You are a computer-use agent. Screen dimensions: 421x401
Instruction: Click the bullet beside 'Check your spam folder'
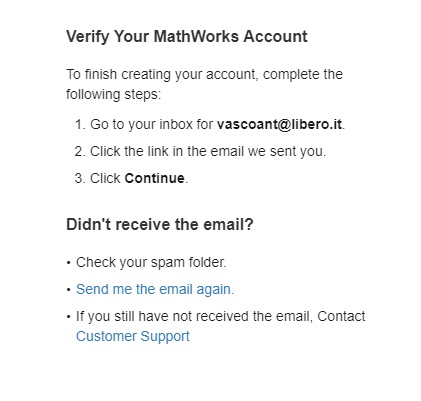[x=69, y=263]
